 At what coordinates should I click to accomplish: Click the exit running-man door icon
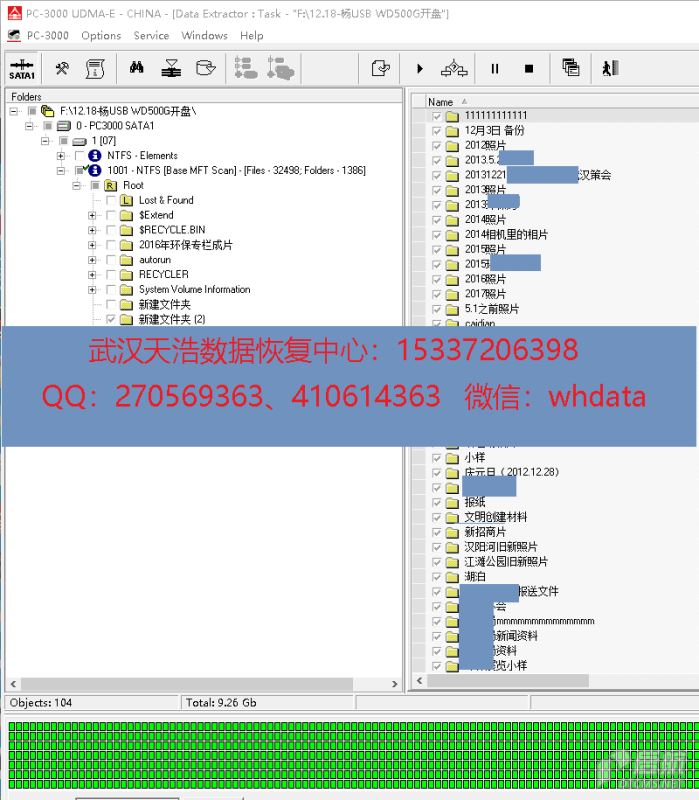click(x=610, y=68)
